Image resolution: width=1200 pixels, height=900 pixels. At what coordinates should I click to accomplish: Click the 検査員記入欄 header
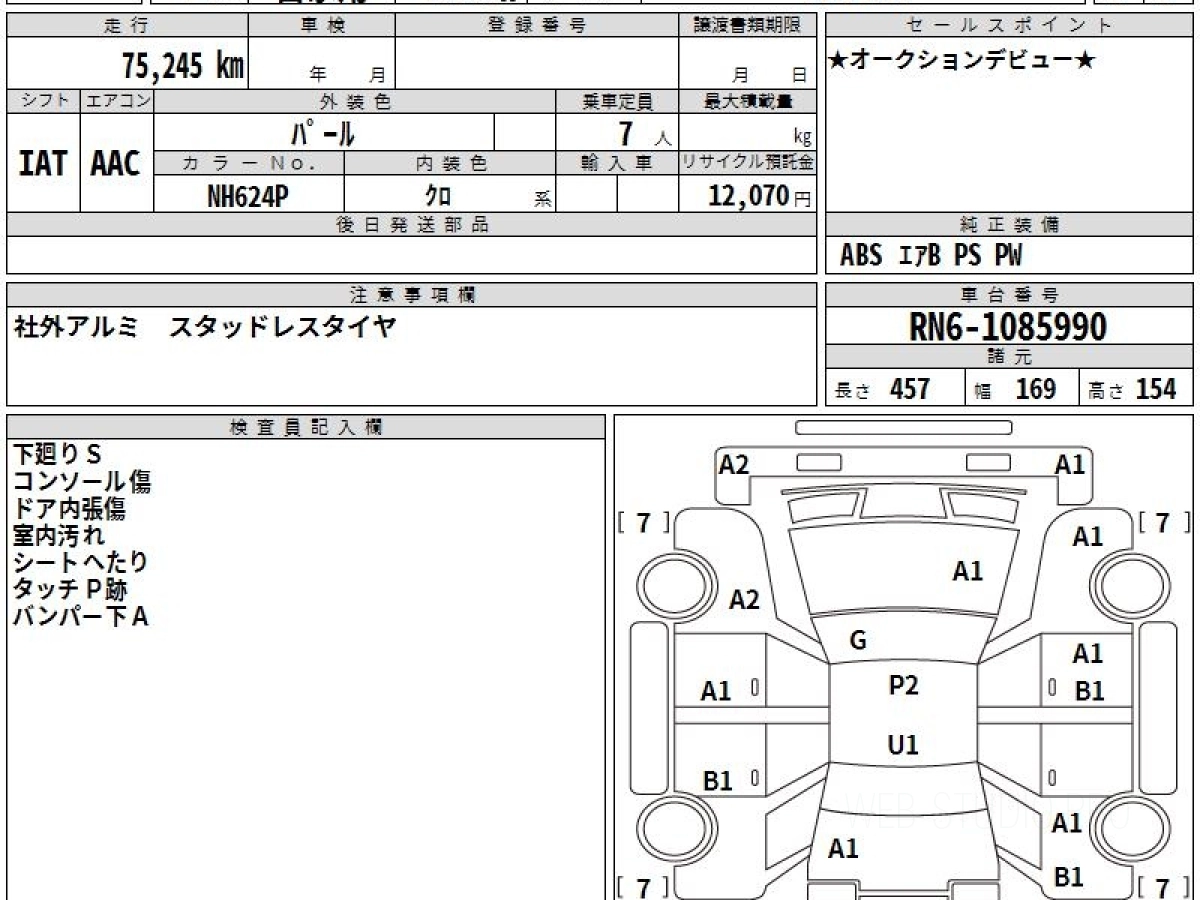tap(306, 427)
